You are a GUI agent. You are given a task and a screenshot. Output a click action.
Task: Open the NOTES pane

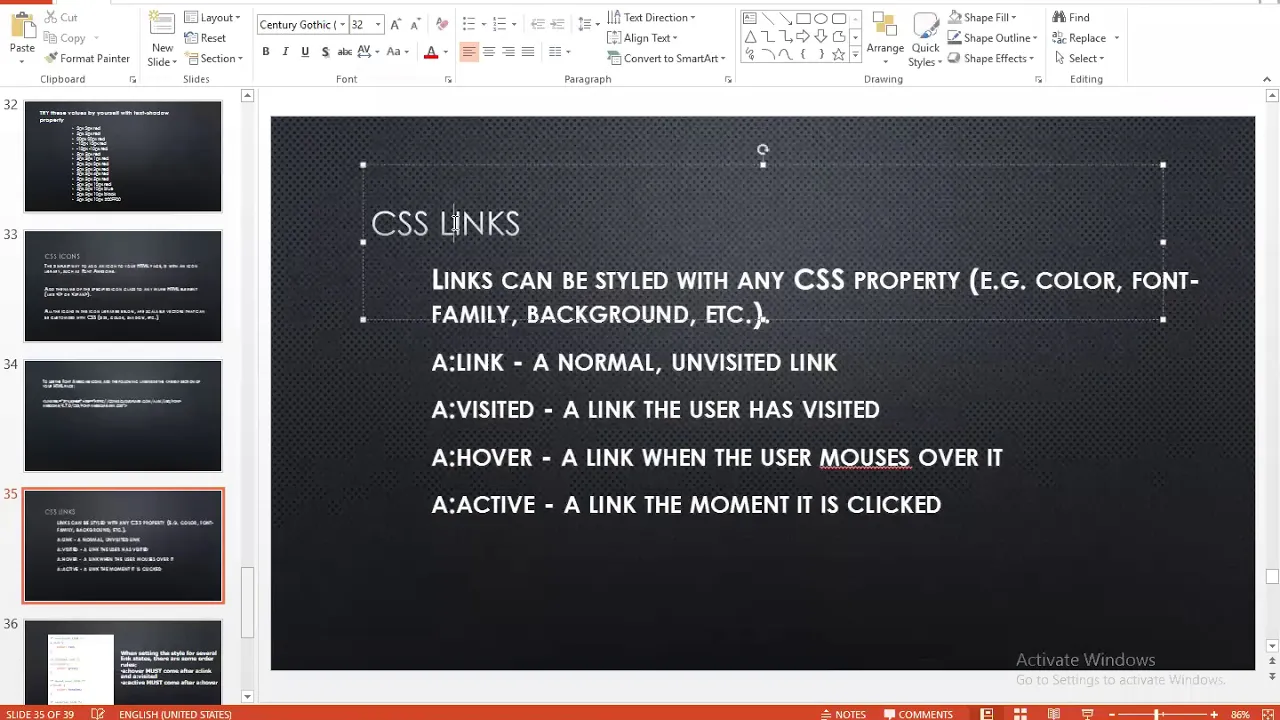tap(842, 714)
